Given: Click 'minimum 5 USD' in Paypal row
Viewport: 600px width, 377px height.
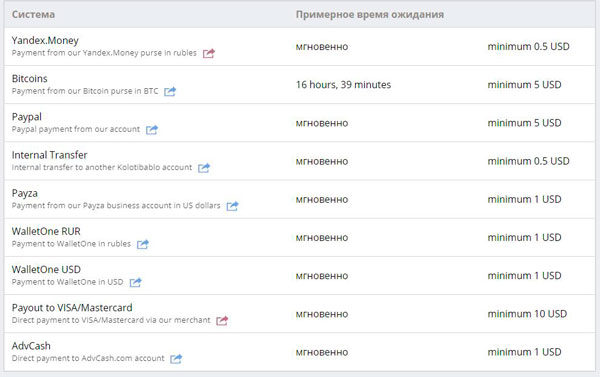Looking at the screenshot, I should coord(524,123).
